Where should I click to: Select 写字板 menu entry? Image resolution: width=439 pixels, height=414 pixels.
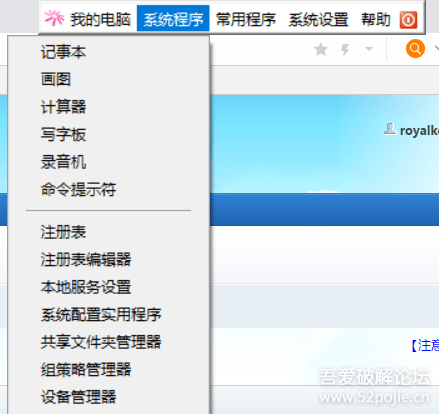point(109,135)
